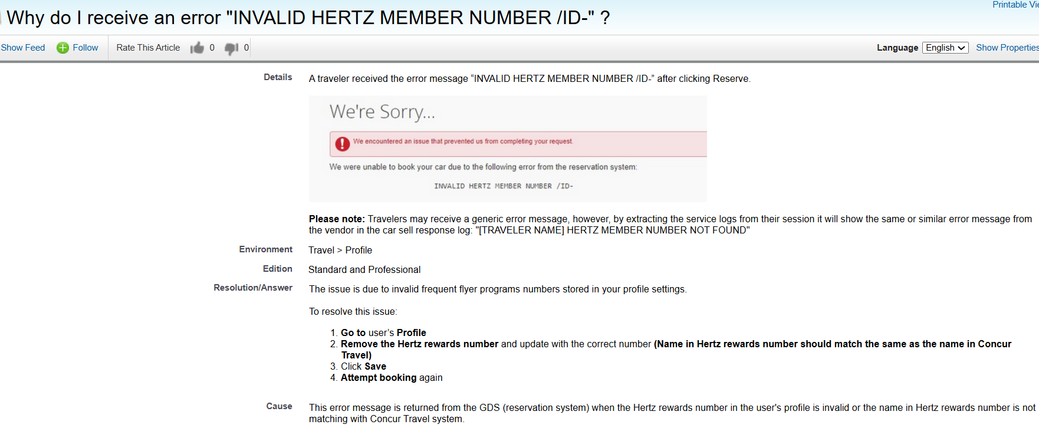Click the article icon beside the title
Screen dimensions: 1039x425
point(2,19)
